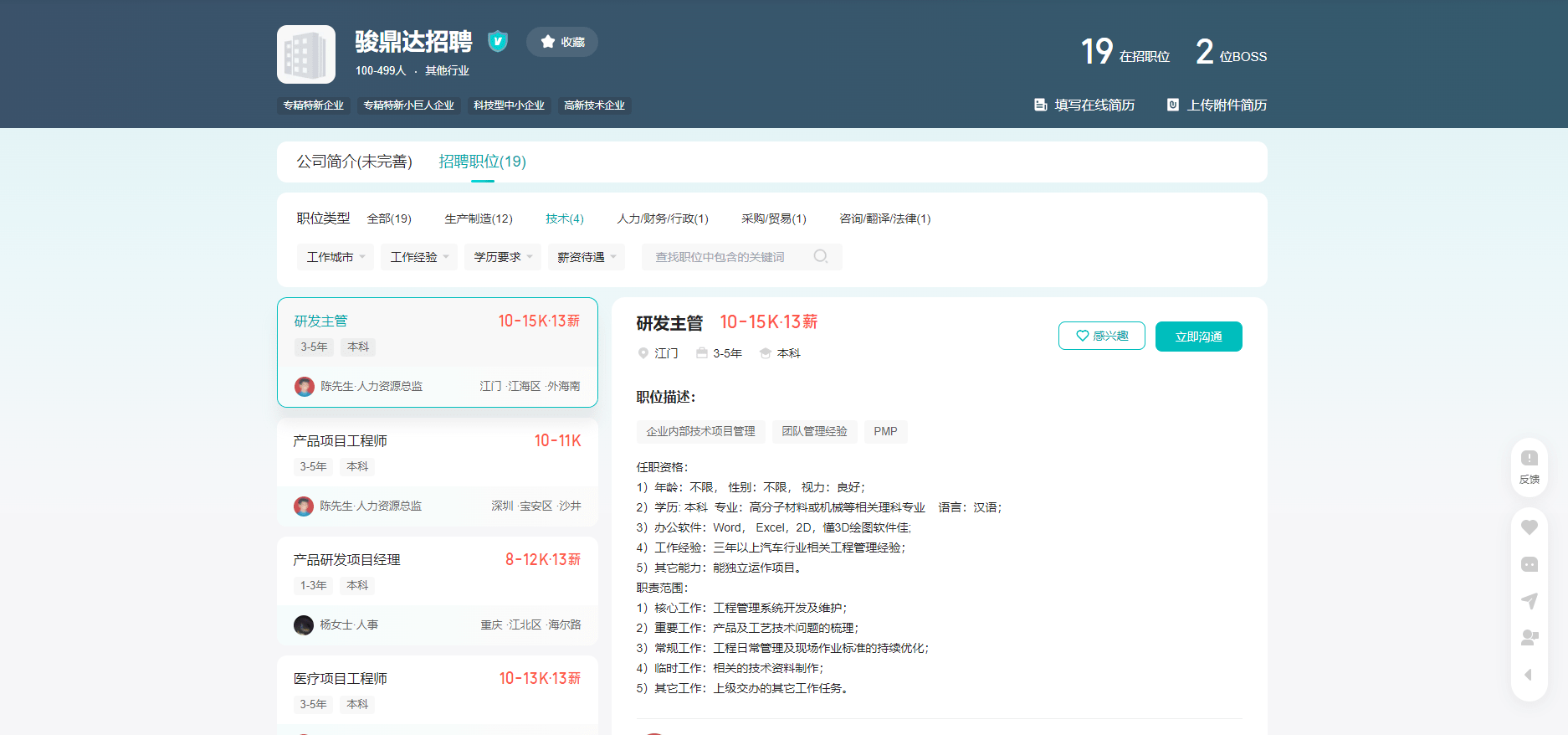The height and width of the screenshot is (735, 1568).
Task: Click the 本科 graduation cap icon in detail
Action: [766, 353]
